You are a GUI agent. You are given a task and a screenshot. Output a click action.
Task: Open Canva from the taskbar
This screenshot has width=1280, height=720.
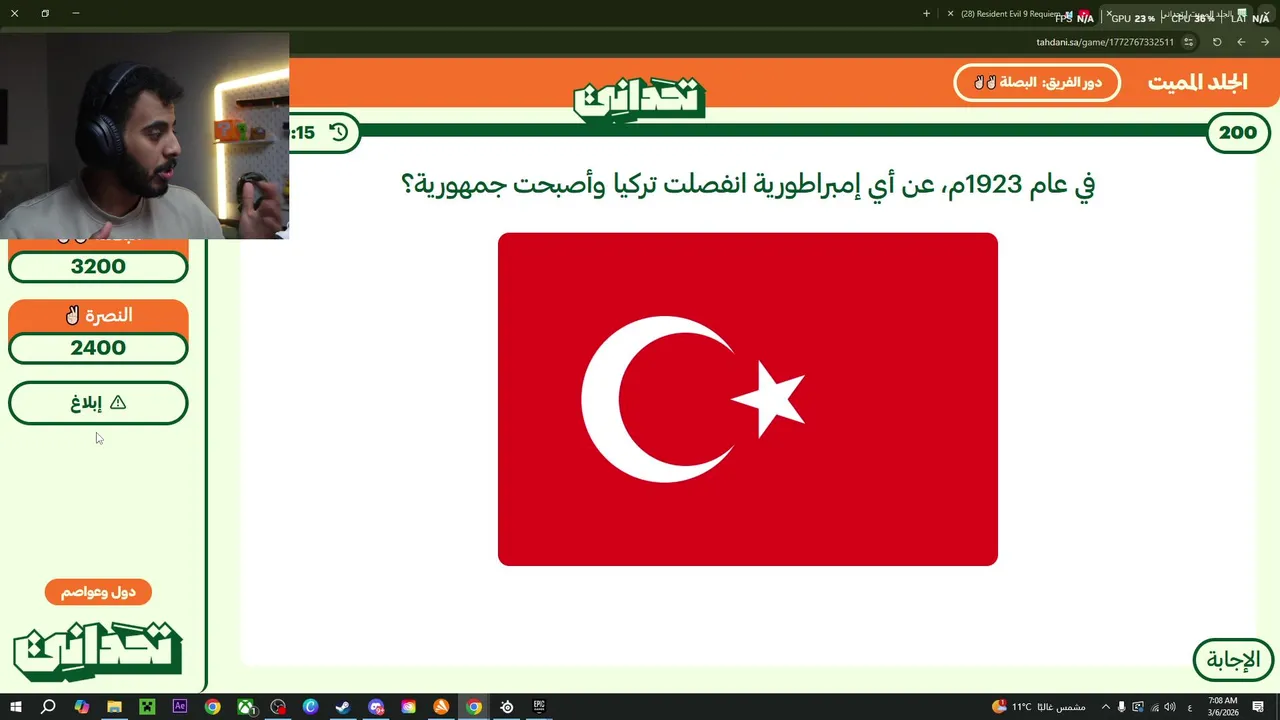(x=310, y=707)
